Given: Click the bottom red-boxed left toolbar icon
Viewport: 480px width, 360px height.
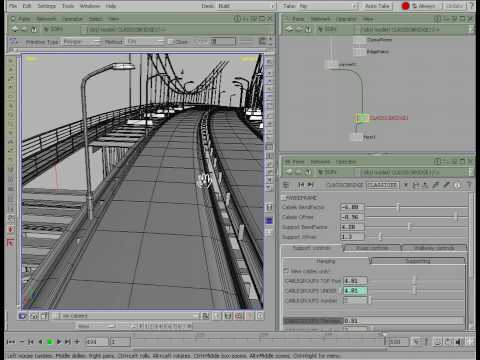Looking at the screenshot, I should [x=11, y=243].
